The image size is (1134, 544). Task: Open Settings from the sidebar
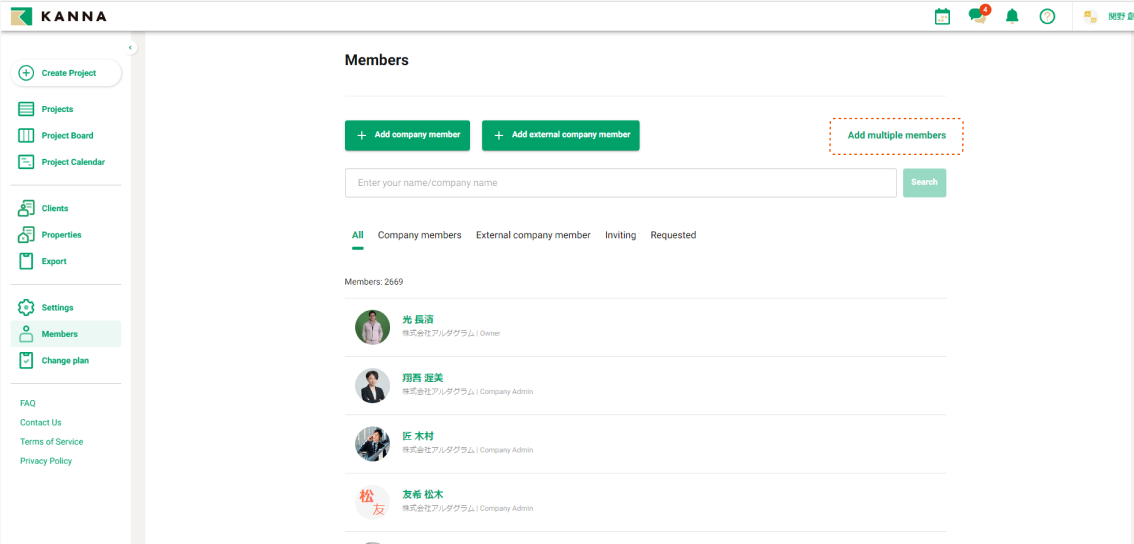[57, 308]
